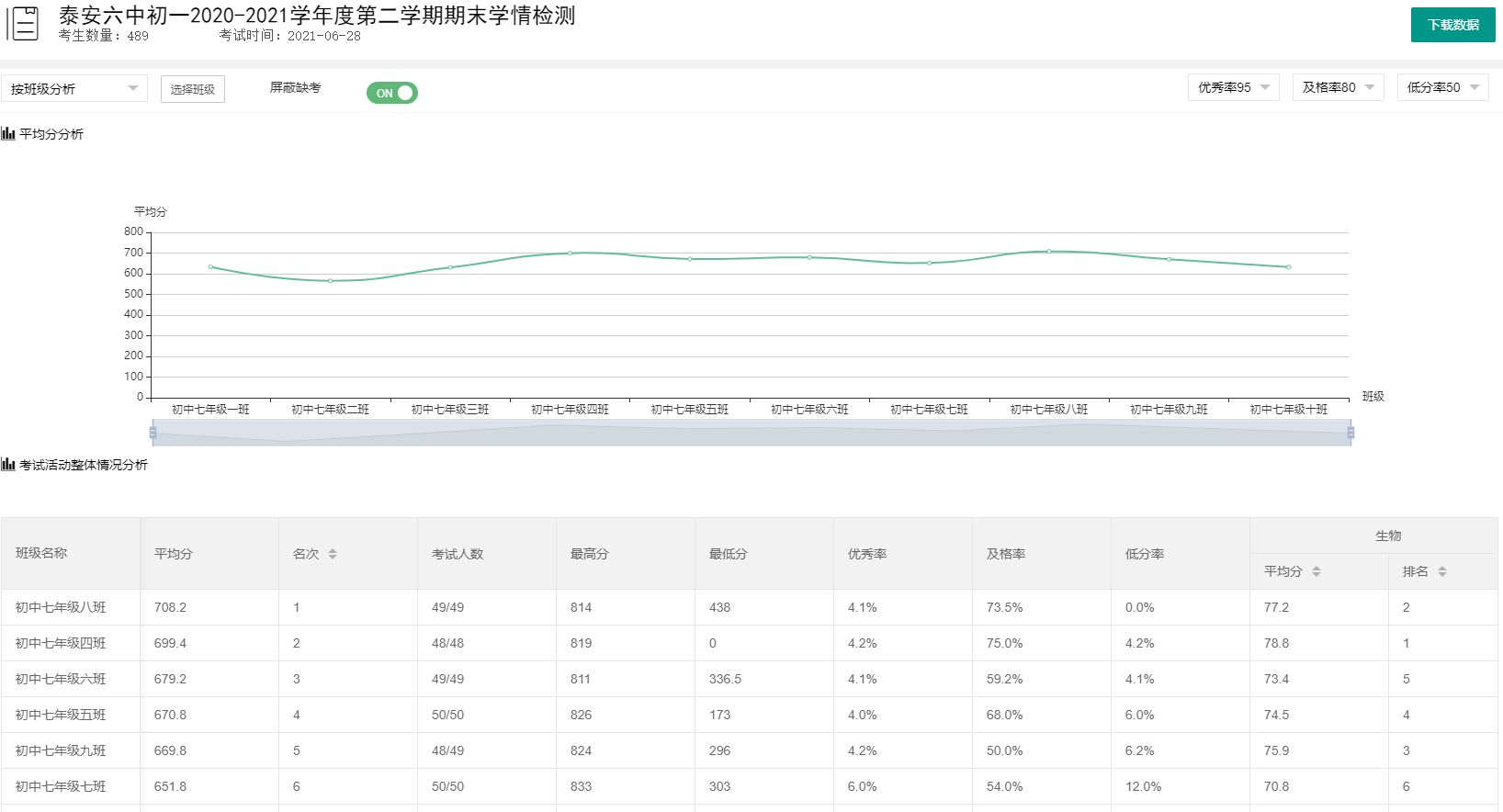
Task: Click the bar chart icon next to 平均分分析
Action: tap(8, 134)
